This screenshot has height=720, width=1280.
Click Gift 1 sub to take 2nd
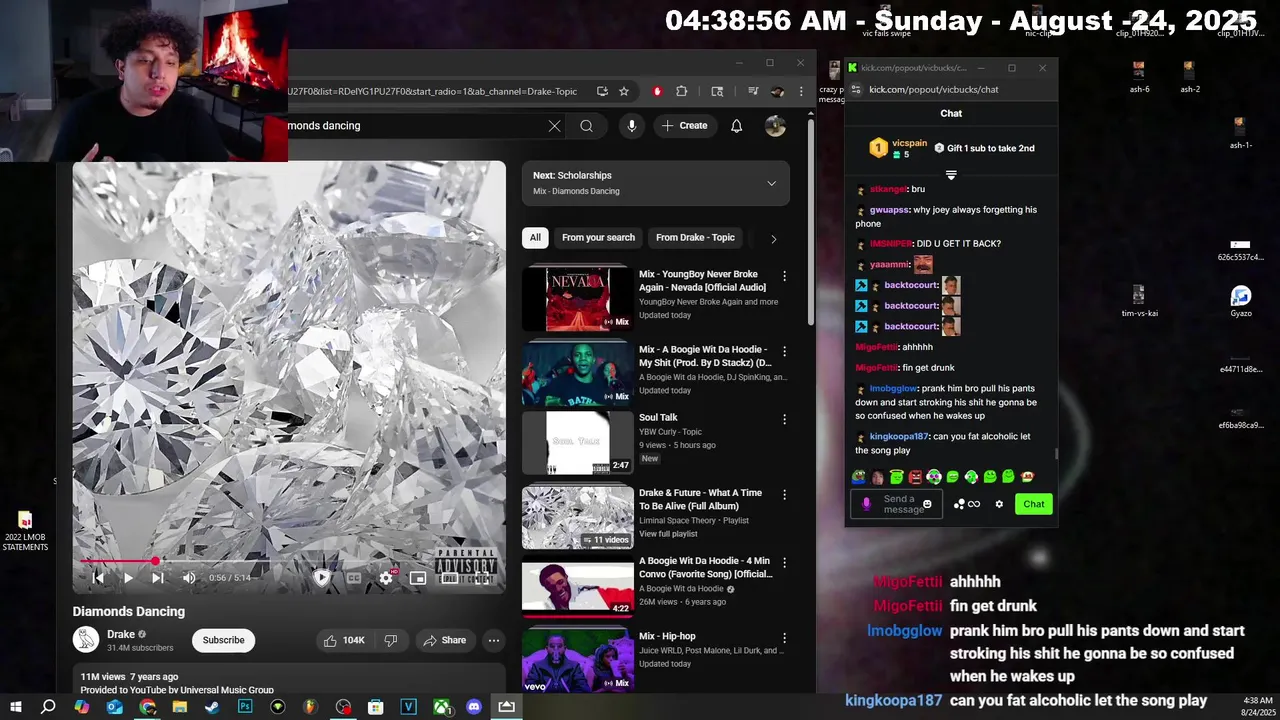tap(985, 148)
